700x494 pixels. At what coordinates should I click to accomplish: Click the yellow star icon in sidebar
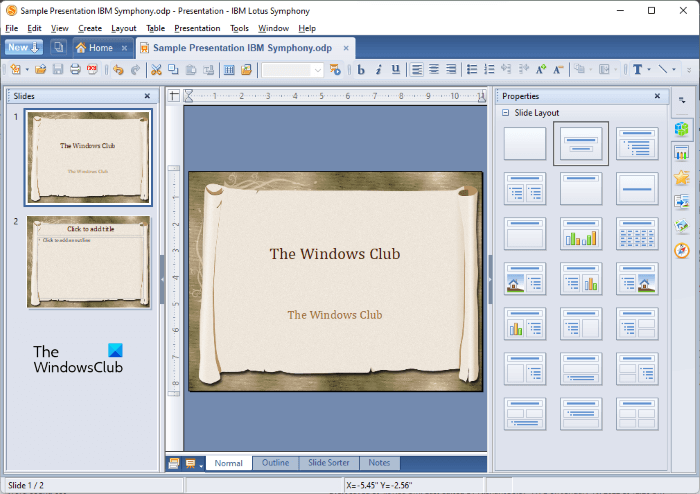tap(682, 178)
